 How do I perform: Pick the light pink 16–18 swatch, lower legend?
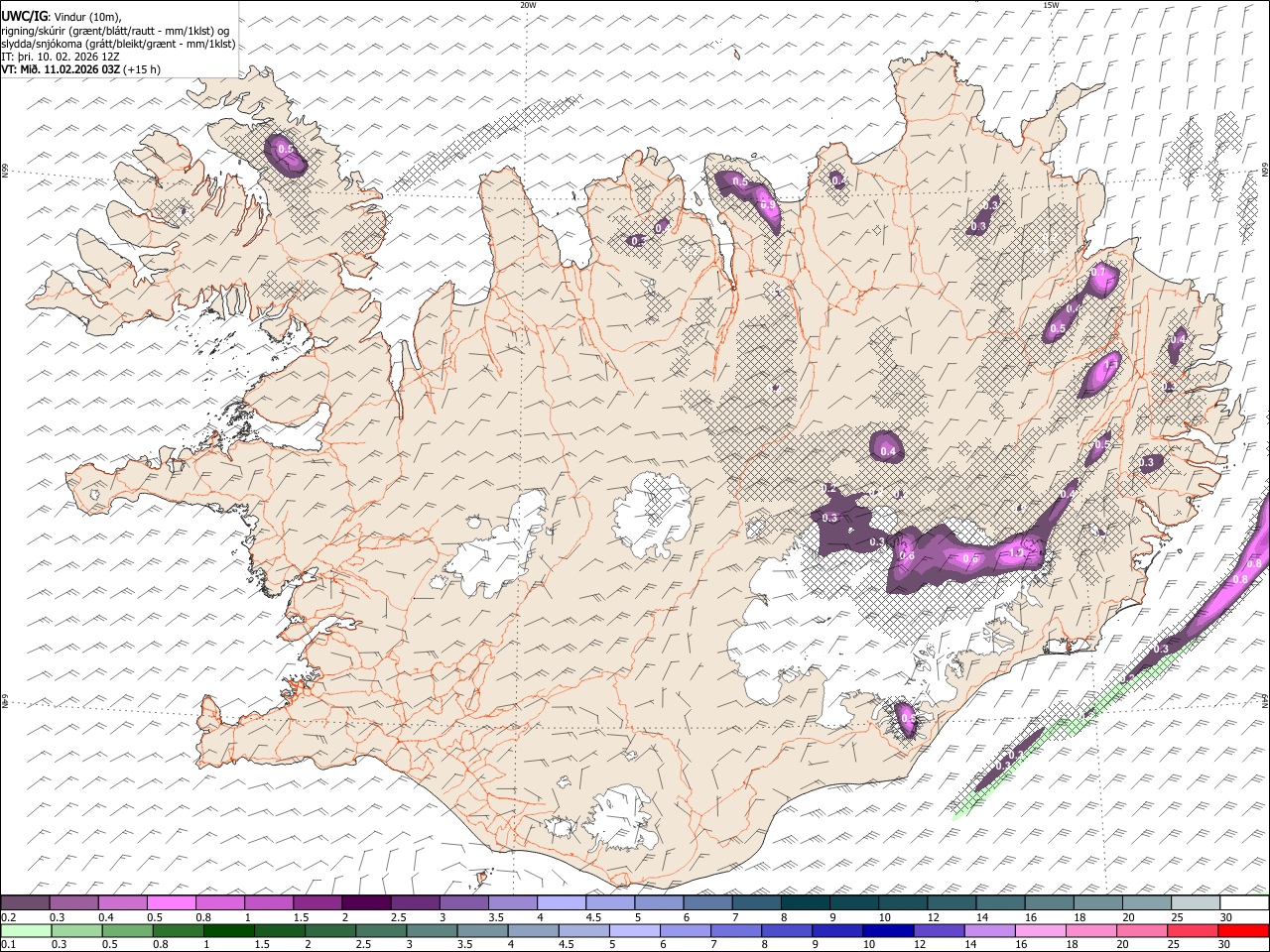click(1040, 930)
